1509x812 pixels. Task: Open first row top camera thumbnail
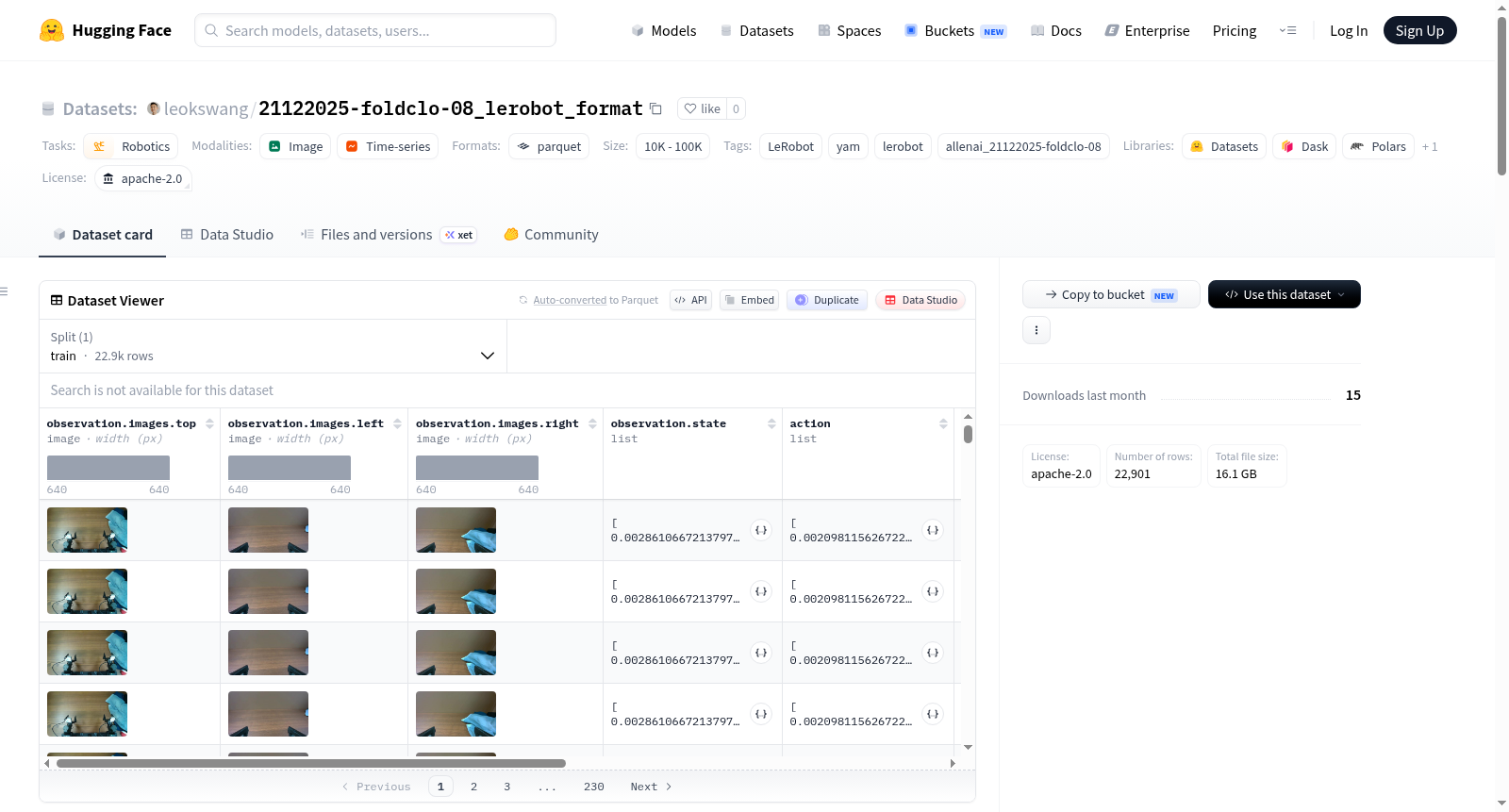[87, 530]
